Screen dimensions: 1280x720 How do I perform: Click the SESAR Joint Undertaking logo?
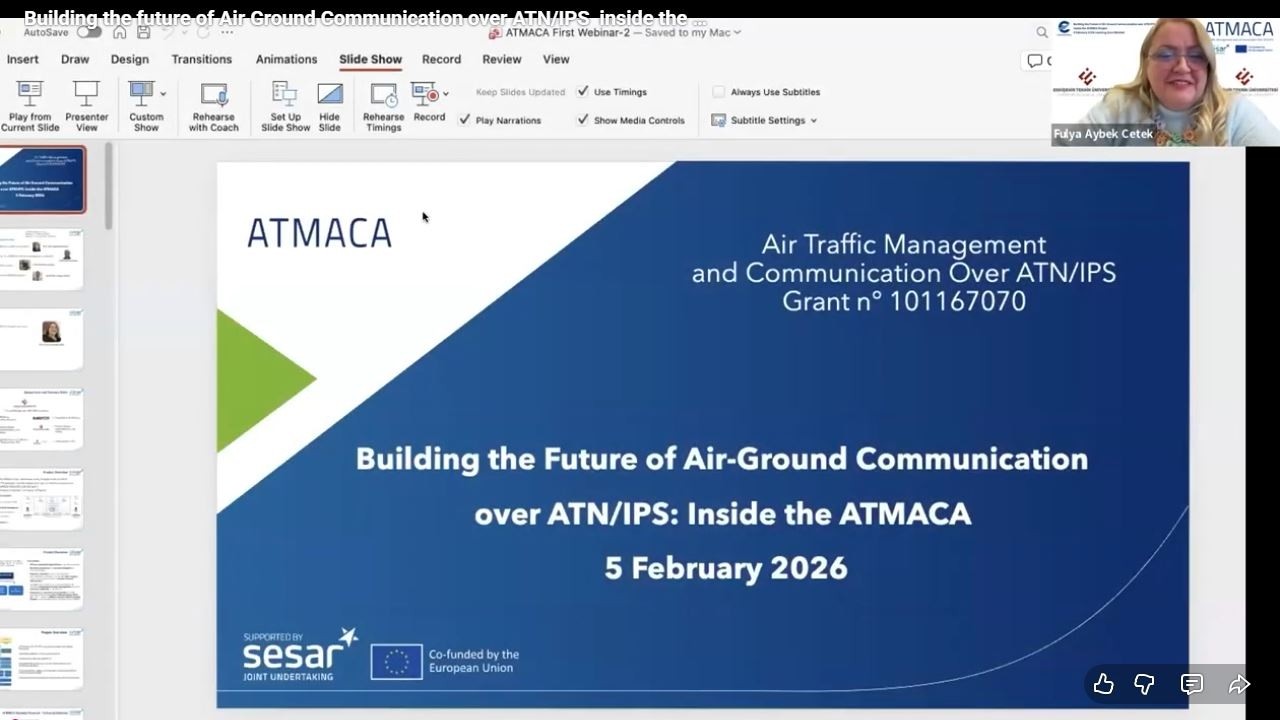(300, 655)
